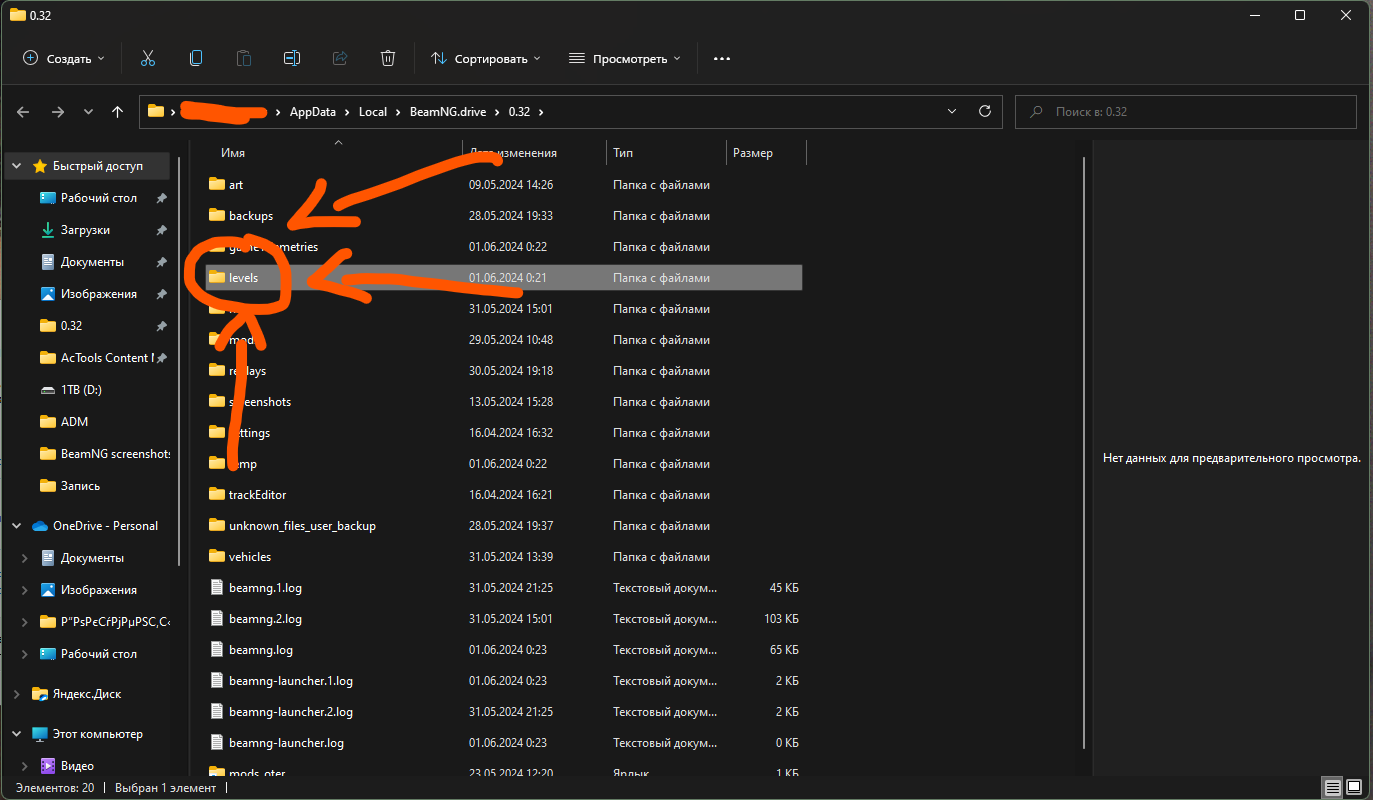The width and height of the screenshot is (1373, 800).
Task: Open the Создать new item dropdown
Action: [x=64, y=58]
